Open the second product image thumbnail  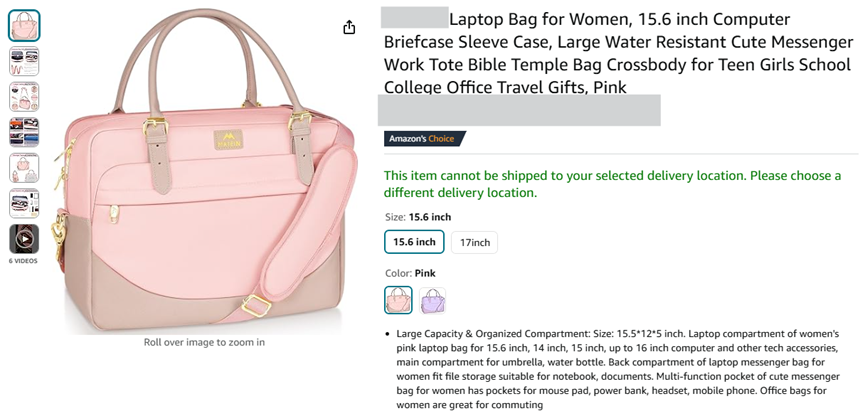tap(24, 61)
